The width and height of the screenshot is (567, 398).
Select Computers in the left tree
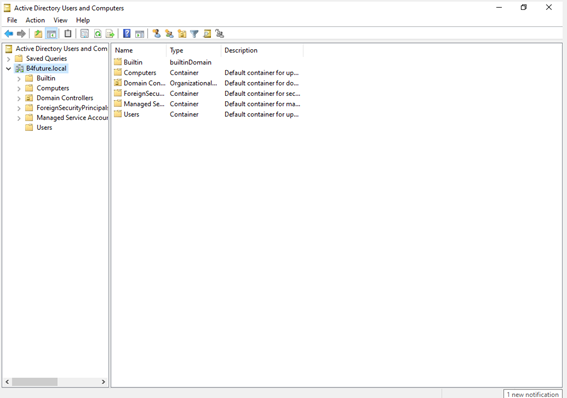coord(47,88)
